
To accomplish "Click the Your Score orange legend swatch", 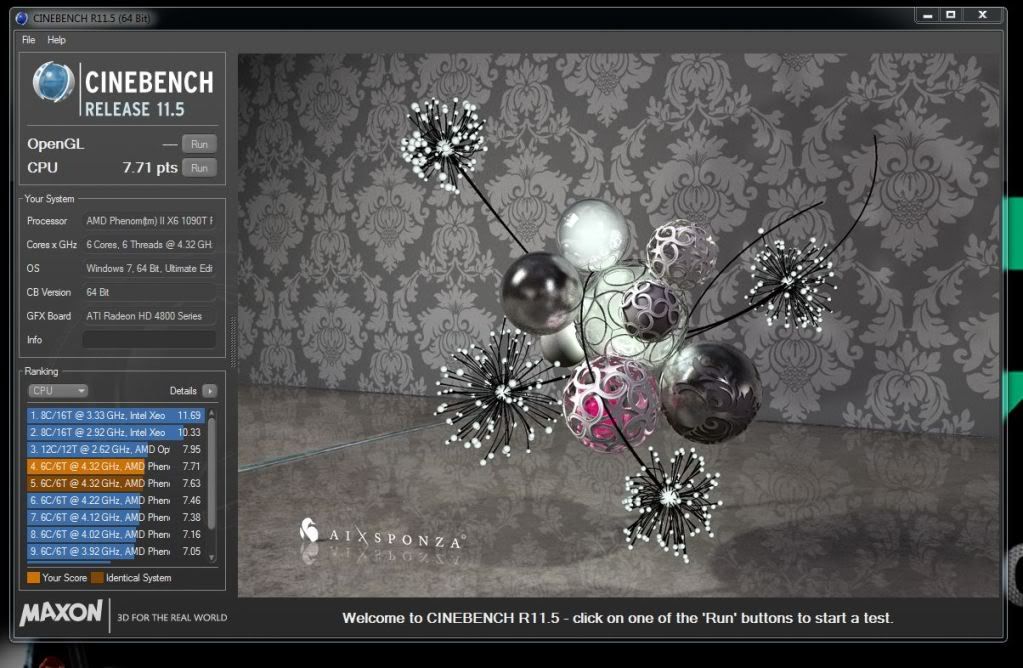I will pyautogui.click(x=33, y=577).
